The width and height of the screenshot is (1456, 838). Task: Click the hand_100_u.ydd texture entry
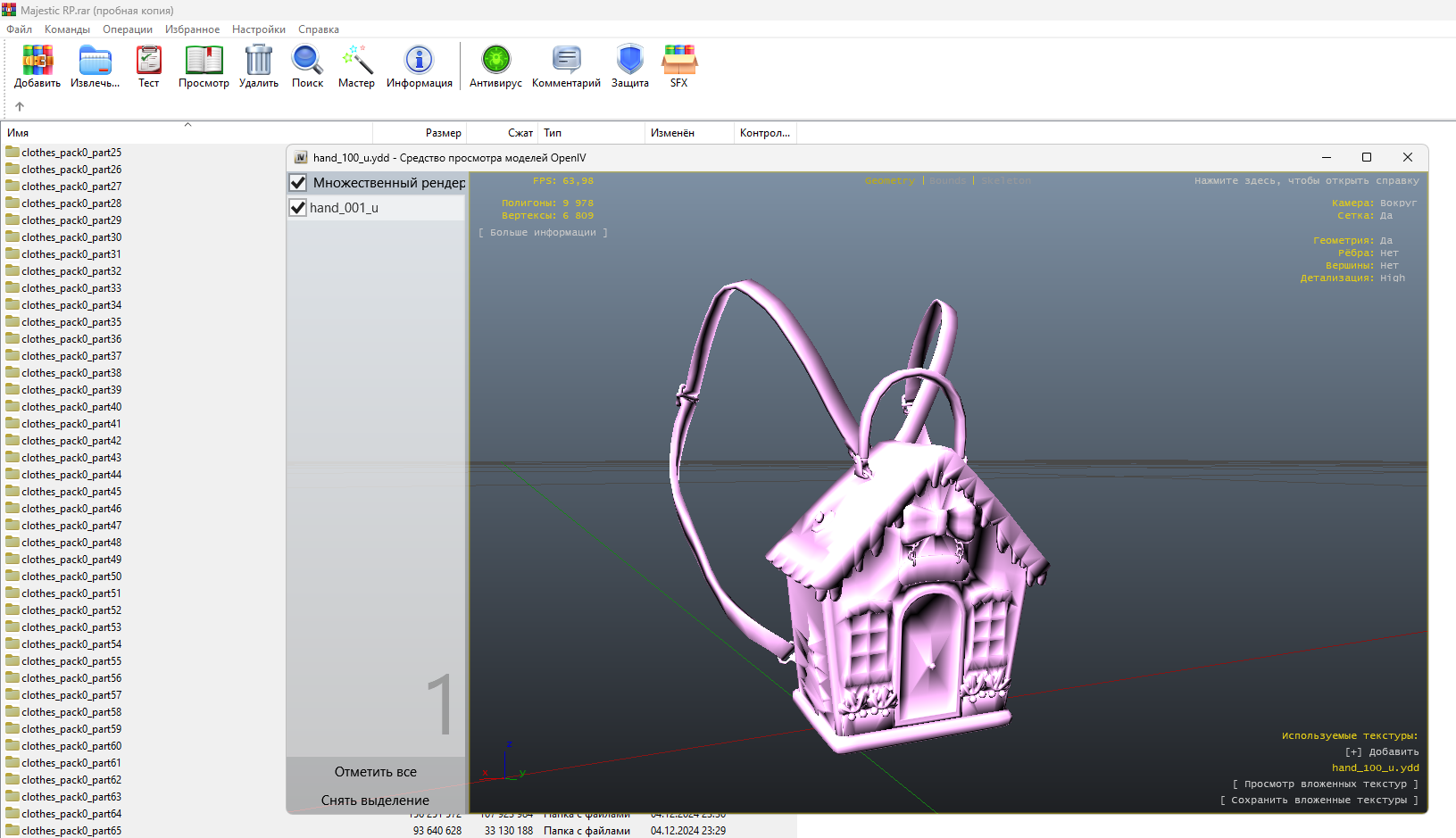point(1376,767)
